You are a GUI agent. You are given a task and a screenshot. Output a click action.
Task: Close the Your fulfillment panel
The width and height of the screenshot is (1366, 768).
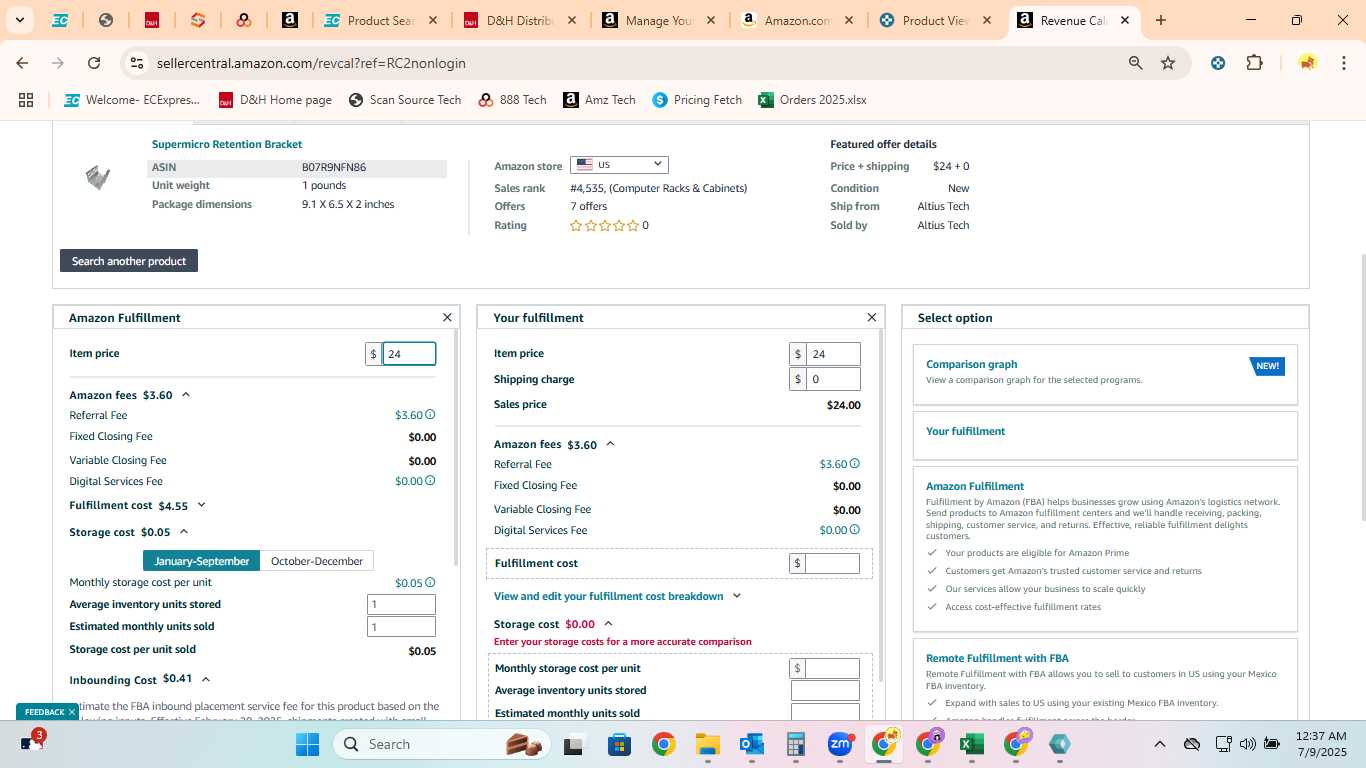(872, 317)
